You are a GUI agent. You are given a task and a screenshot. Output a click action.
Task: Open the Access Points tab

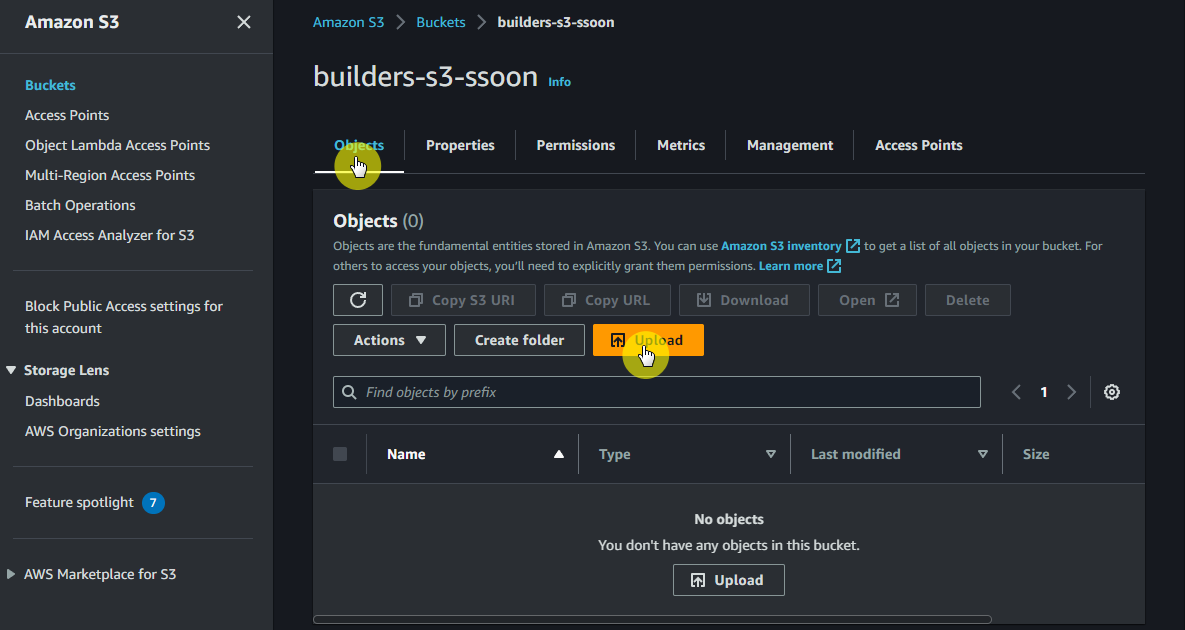point(919,145)
